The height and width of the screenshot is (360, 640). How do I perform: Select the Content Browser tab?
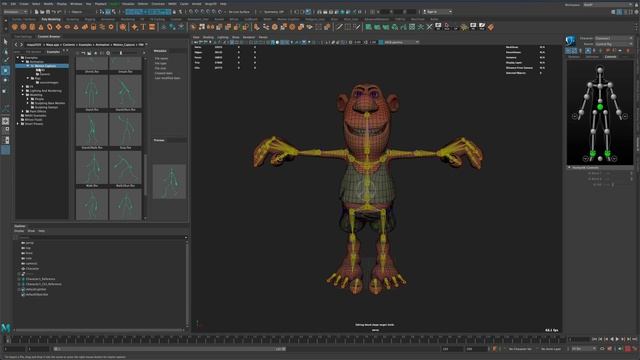[x=49, y=37]
